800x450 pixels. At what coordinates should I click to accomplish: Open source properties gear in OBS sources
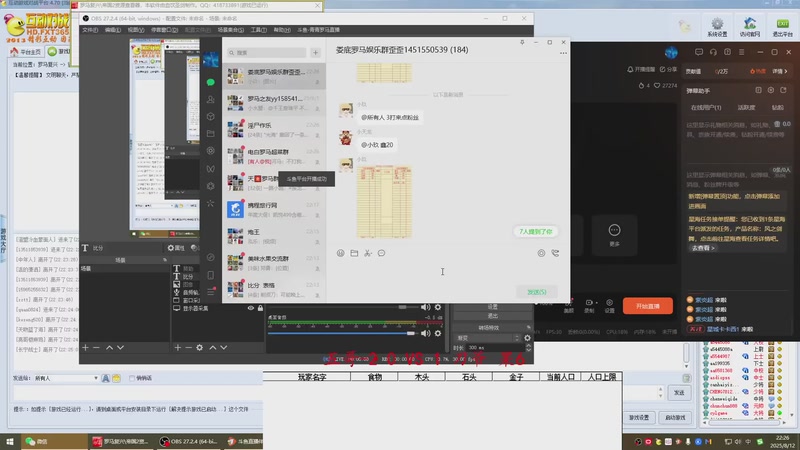(x=199, y=347)
